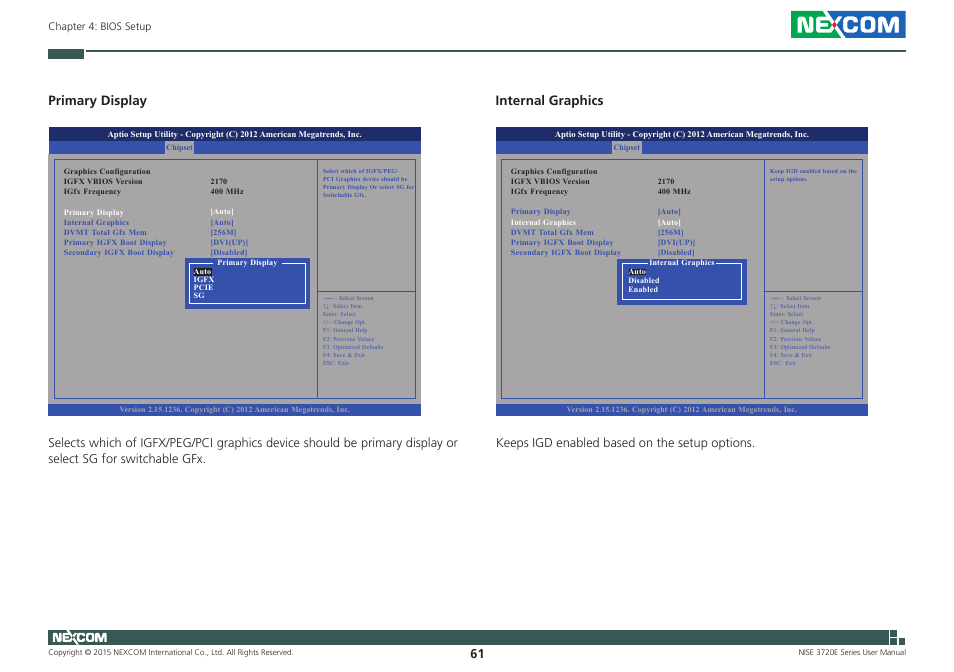Choose IGFX in the Primary Display popup
Viewport: 954px width, 672px height.
204,279
